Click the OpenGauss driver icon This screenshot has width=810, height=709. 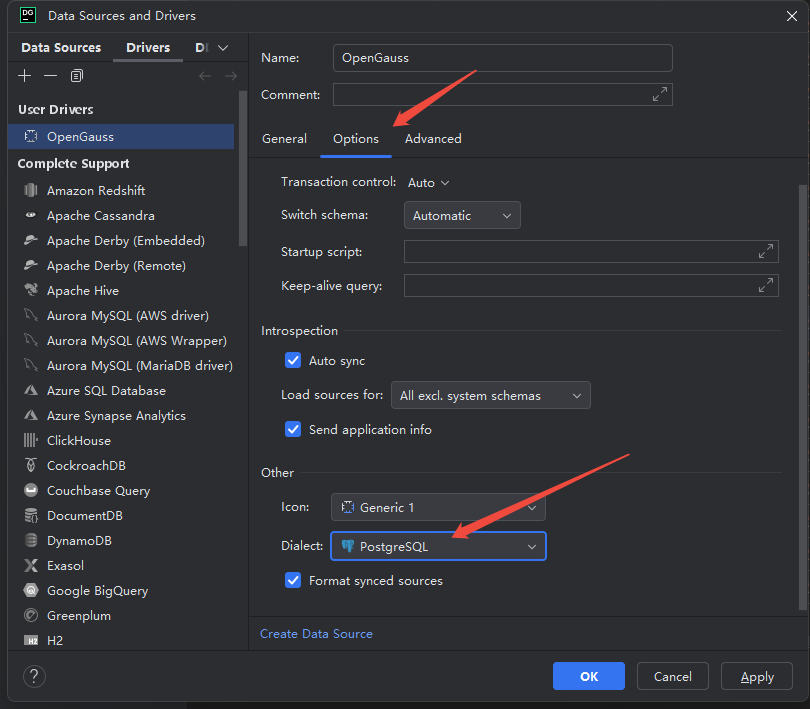pyautogui.click(x=31, y=136)
